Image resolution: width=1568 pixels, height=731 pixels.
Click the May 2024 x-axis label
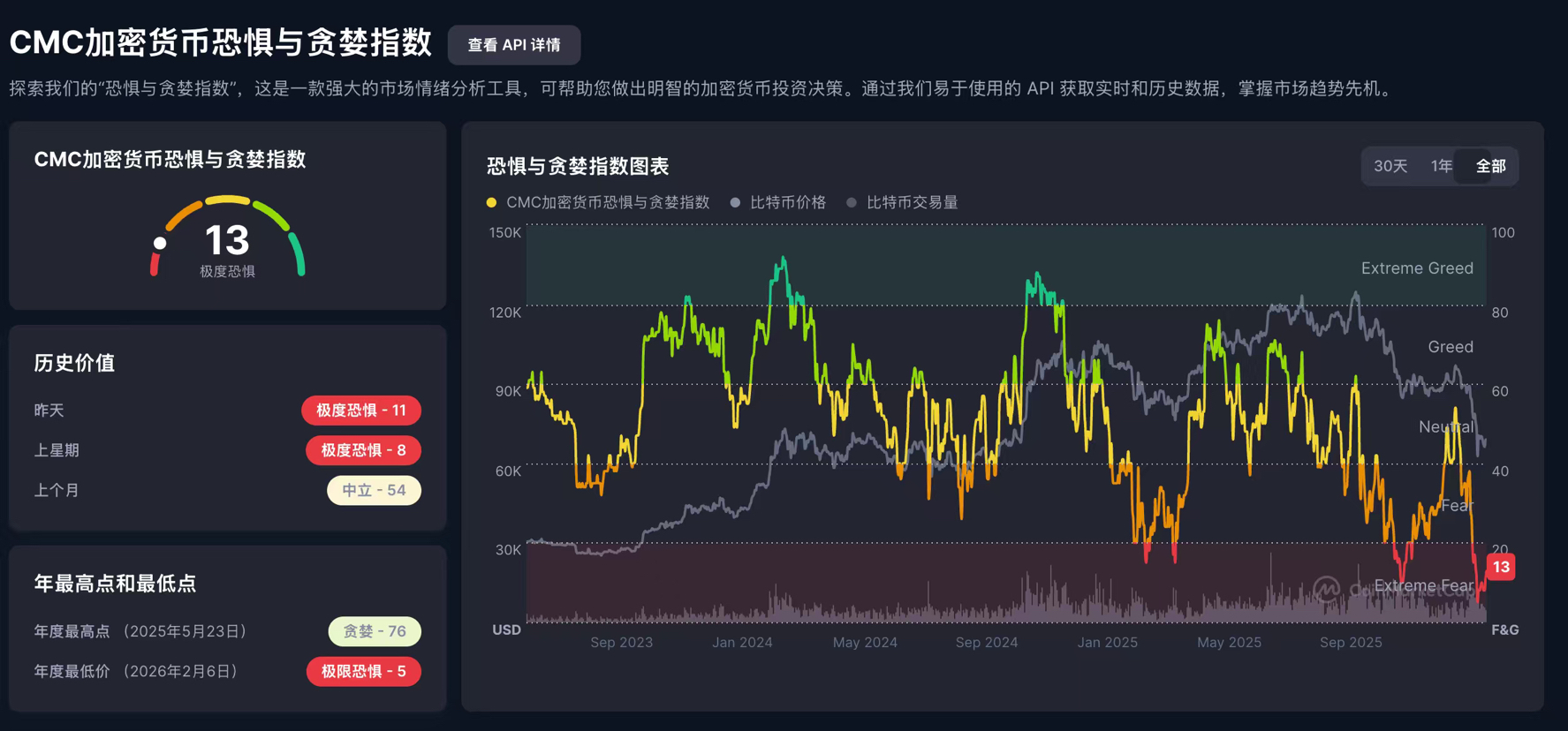pos(865,643)
